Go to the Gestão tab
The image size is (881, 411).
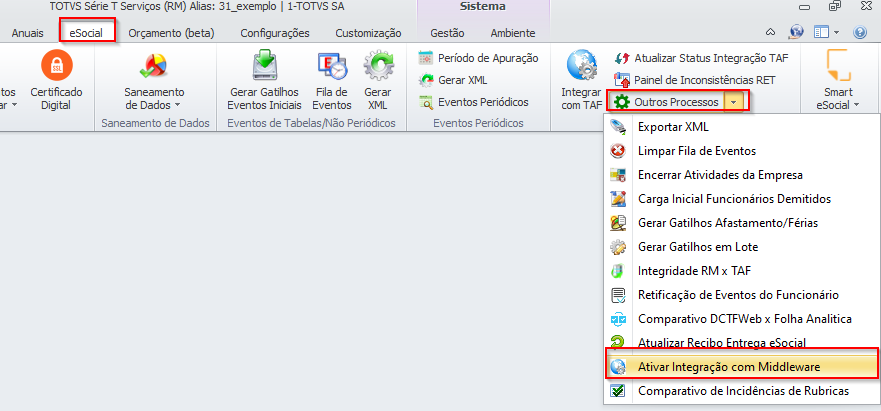coord(447,33)
